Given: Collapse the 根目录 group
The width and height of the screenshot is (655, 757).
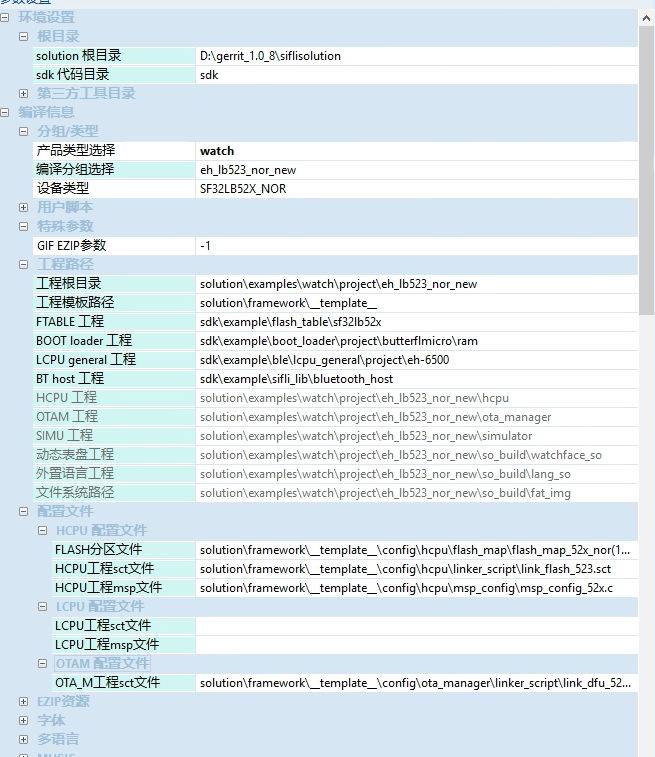Looking at the screenshot, I should pos(23,36).
